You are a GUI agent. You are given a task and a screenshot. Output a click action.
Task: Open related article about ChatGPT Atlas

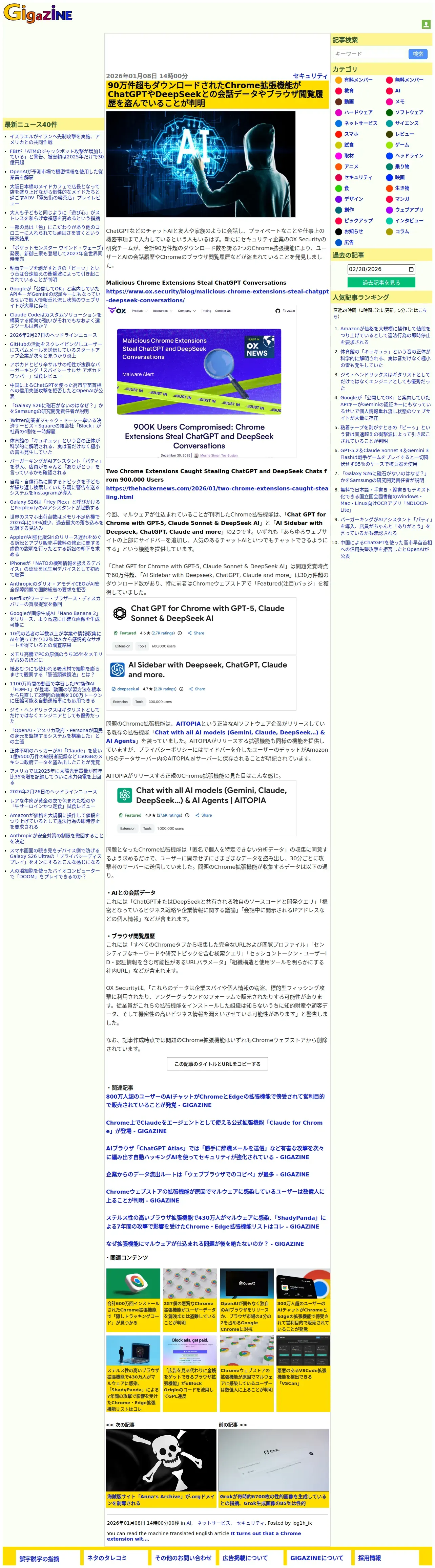pyautogui.click(x=215, y=1153)
